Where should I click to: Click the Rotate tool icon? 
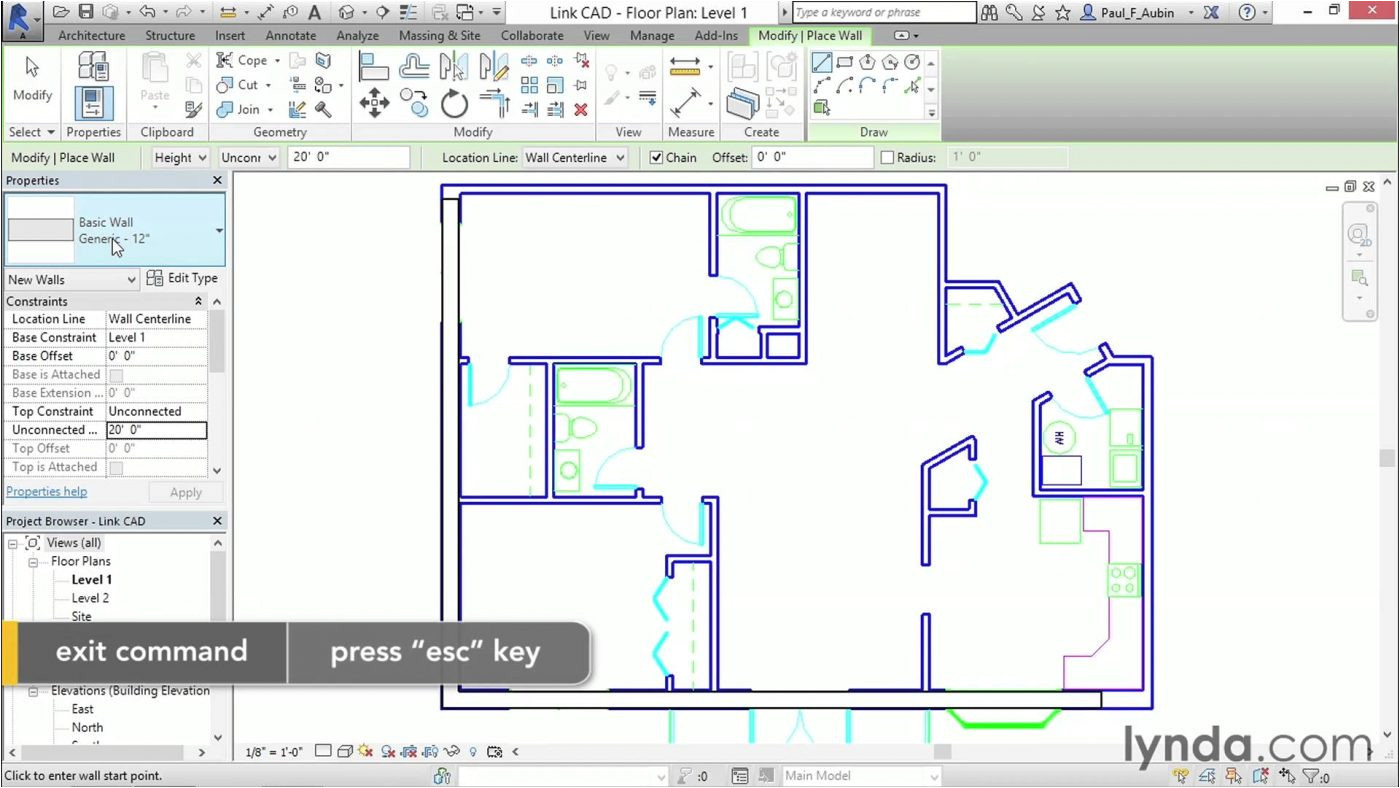pos(454,103)
